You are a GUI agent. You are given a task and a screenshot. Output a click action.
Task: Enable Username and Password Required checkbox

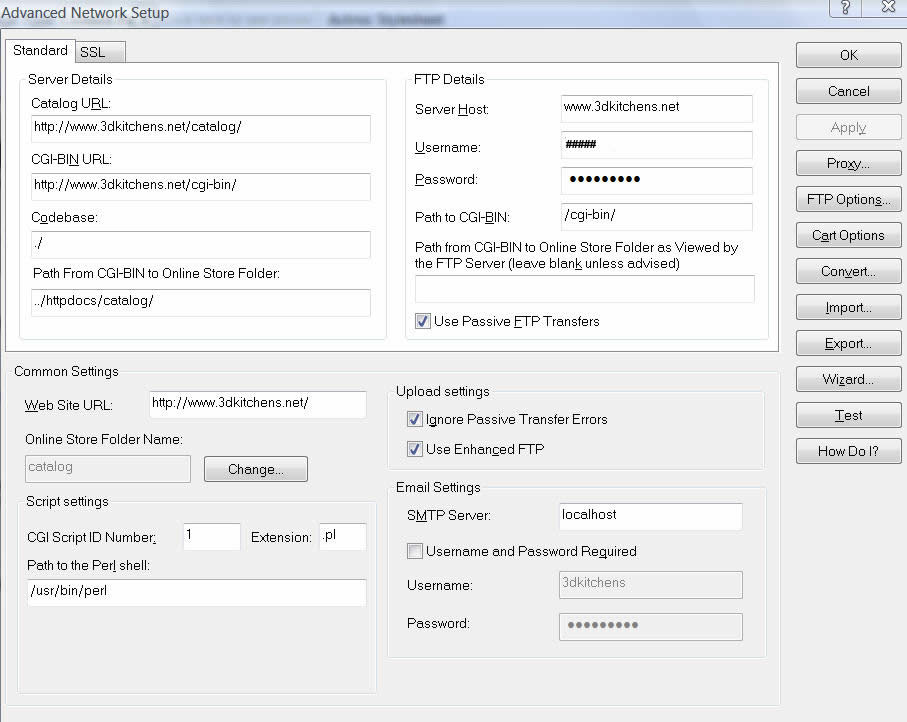click(x=415, y=551)
